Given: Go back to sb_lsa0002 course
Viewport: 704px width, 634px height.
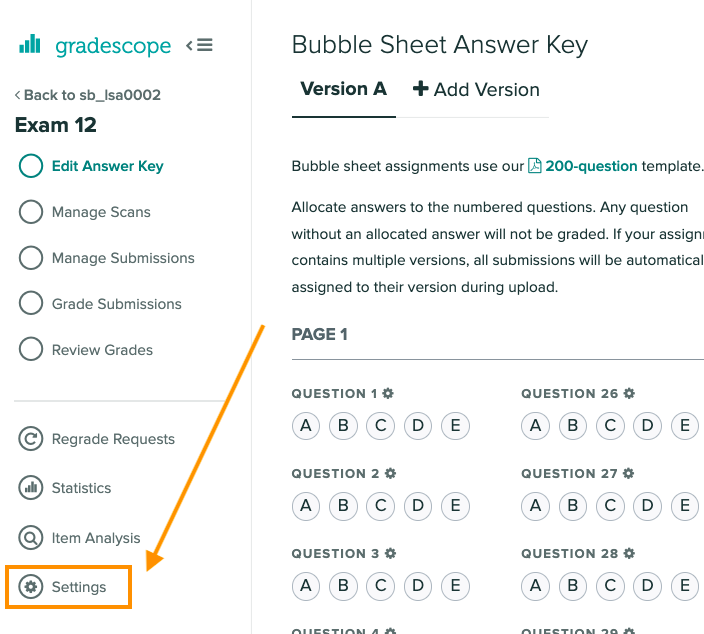Looking at the screenshot, I should point(88,95).
